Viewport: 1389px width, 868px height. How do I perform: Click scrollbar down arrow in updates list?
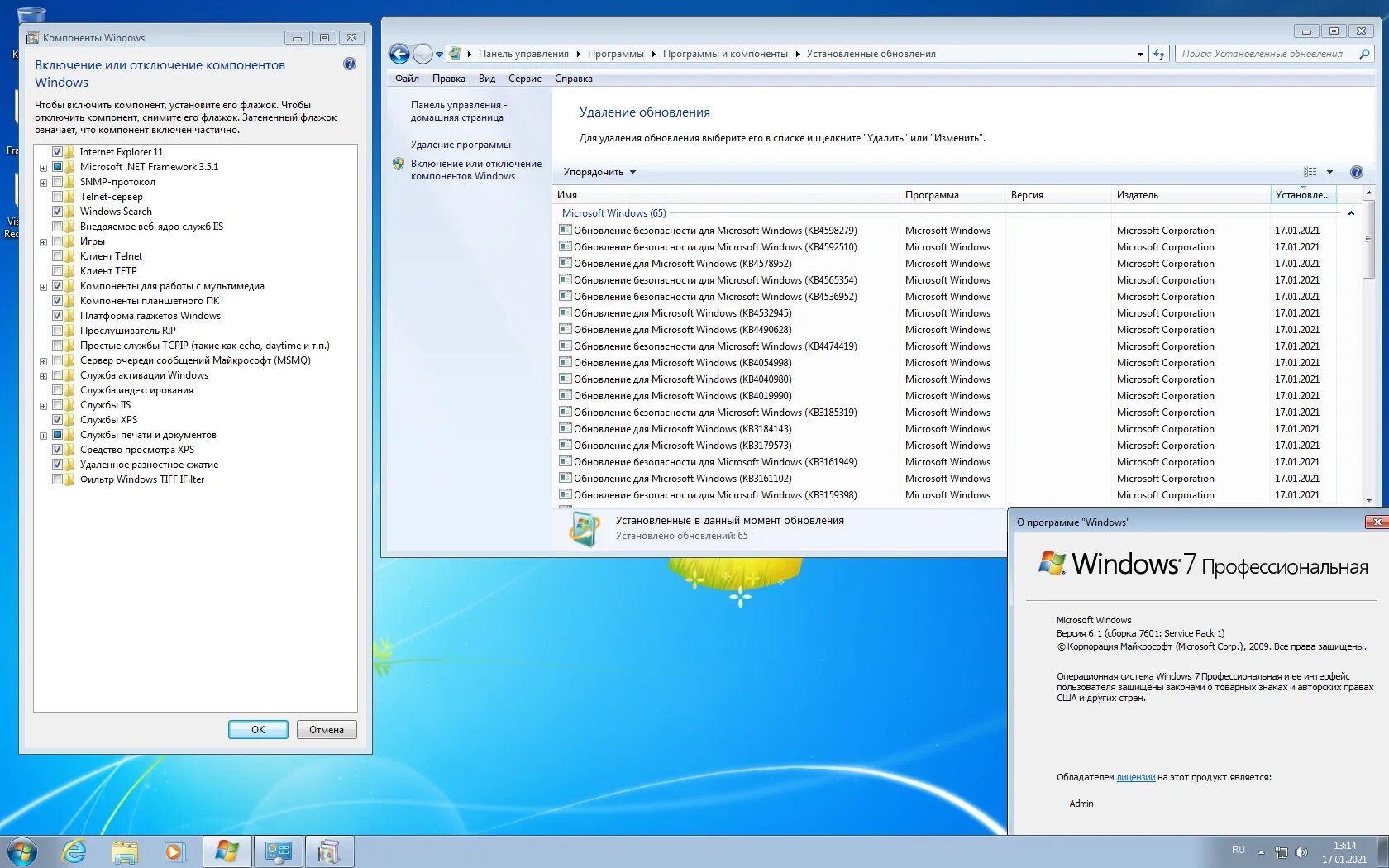(1368, 501)
